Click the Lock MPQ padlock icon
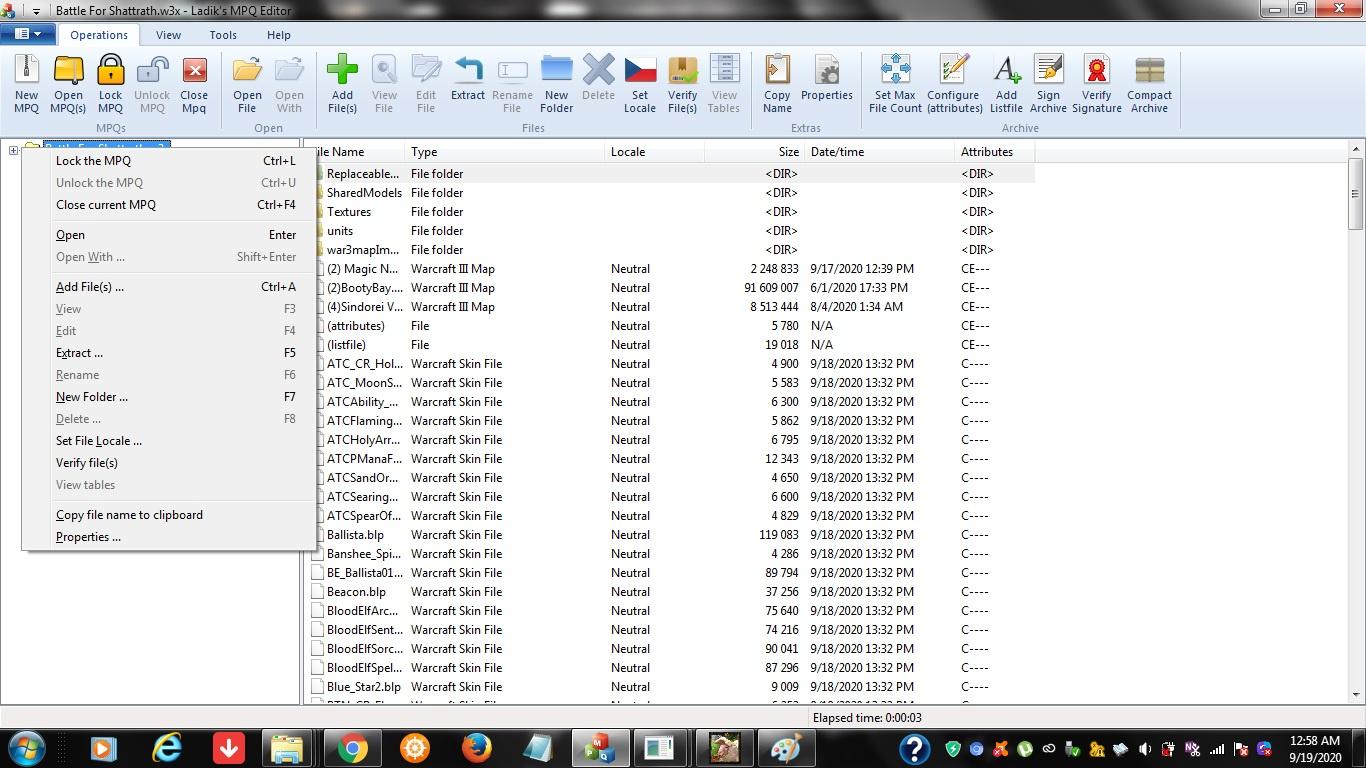 pos(110,84)
